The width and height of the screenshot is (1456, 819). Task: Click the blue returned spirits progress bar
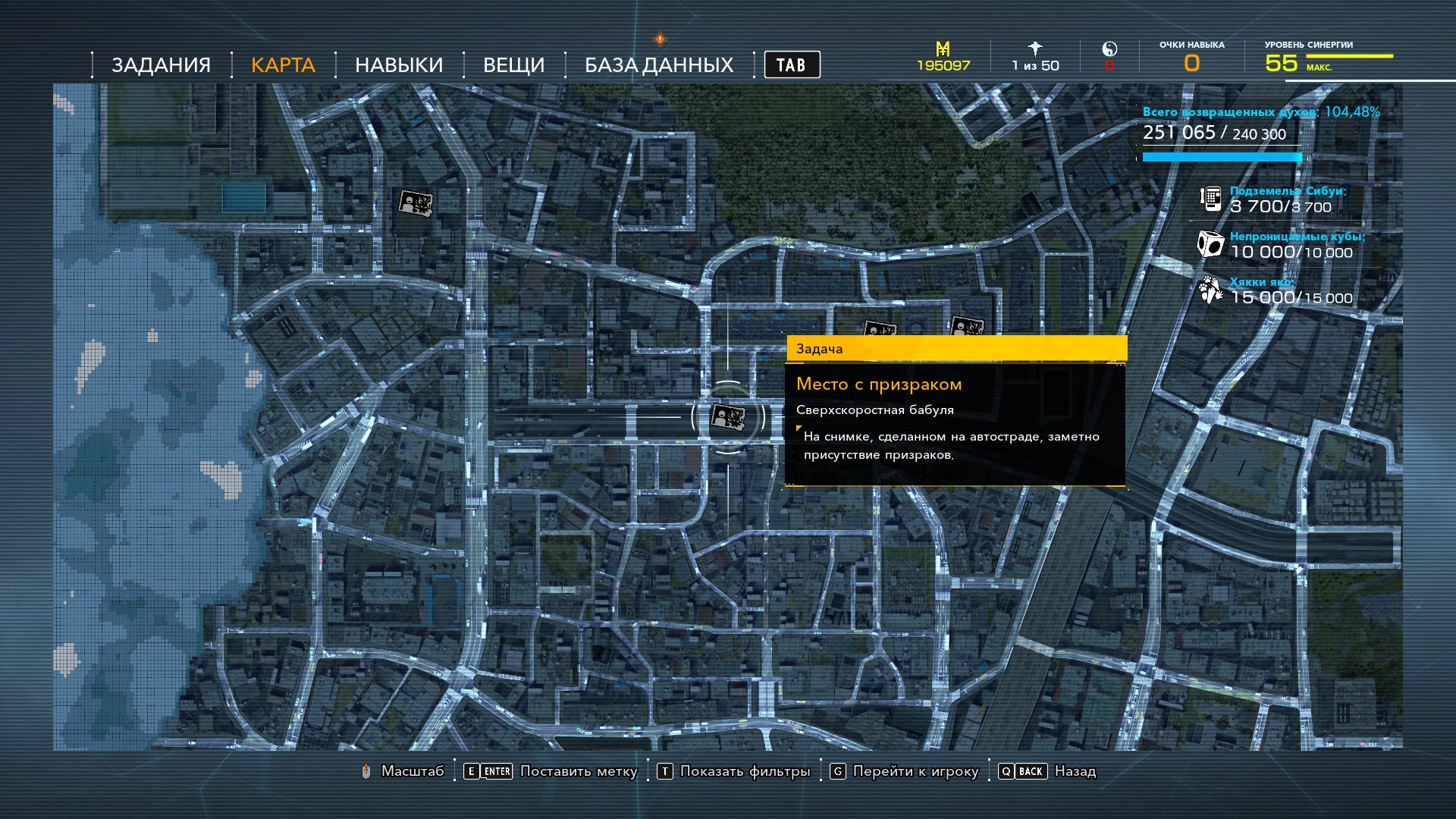pyautogui.click(x=1222, y=157)
